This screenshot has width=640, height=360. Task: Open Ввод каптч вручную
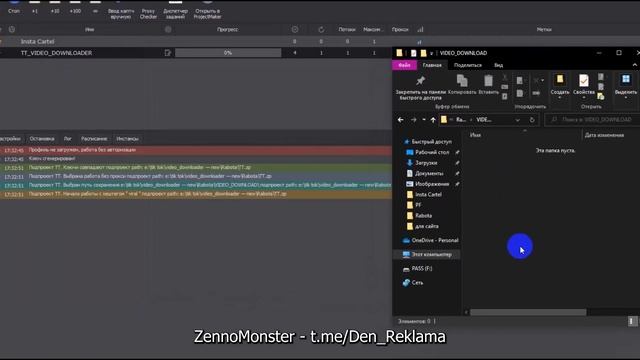[x=121, y=10]
